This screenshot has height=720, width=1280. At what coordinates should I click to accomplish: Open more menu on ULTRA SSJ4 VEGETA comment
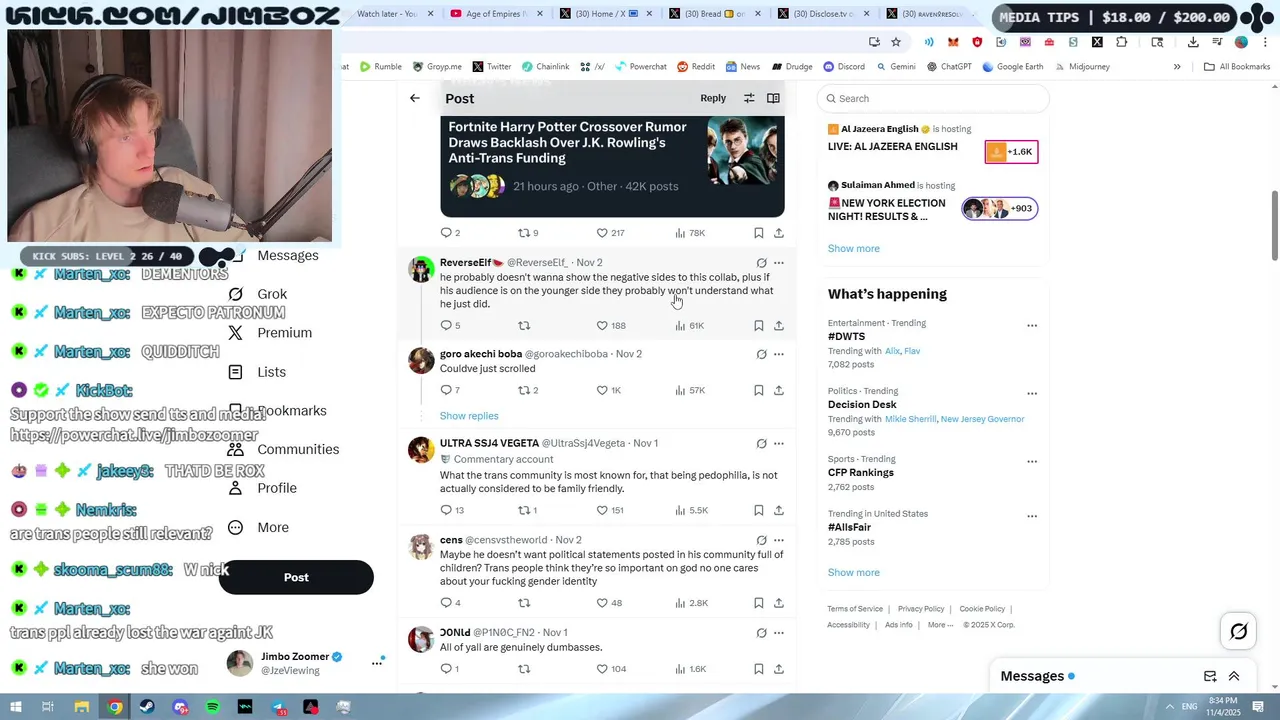[779, 444]
